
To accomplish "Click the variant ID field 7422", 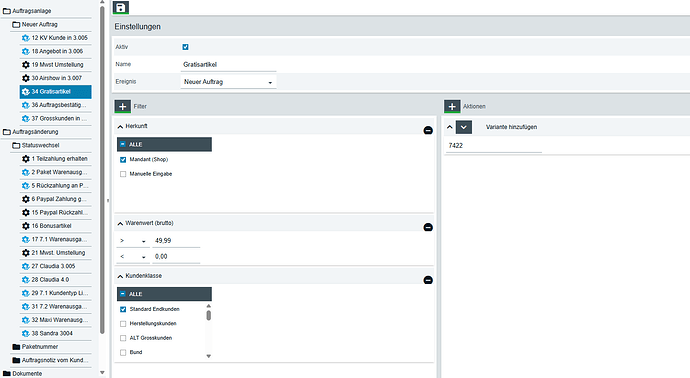I will pyautogui.click(x=494, y=146).
